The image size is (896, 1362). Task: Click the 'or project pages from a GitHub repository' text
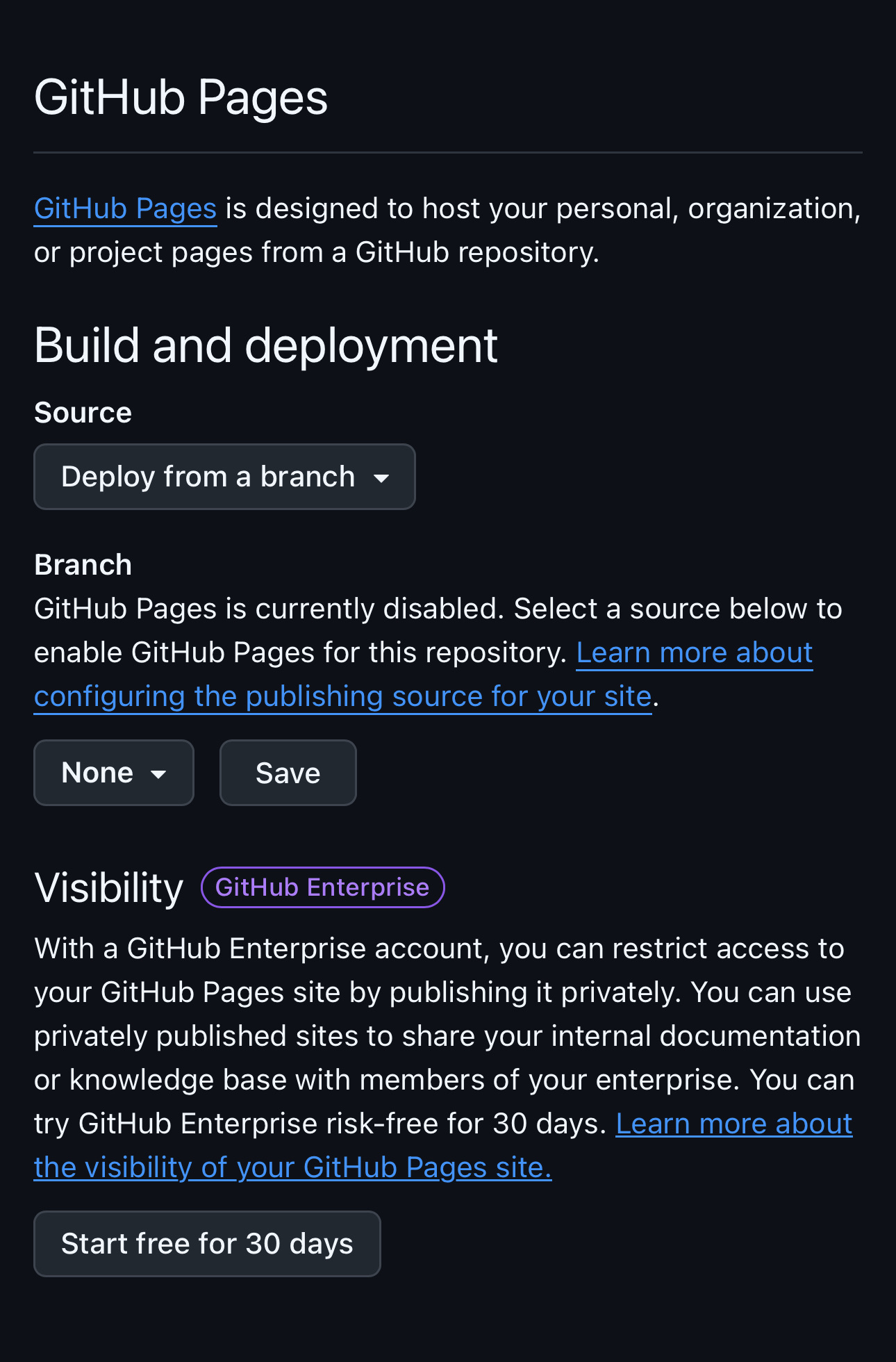click(x=317, y=252)
